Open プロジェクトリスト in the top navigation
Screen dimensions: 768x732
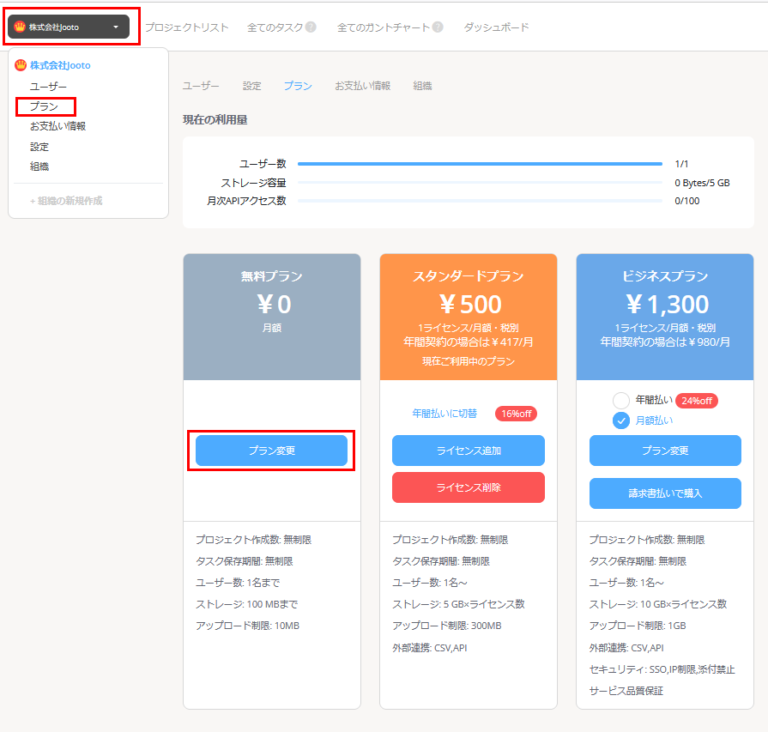click(187, 27)
